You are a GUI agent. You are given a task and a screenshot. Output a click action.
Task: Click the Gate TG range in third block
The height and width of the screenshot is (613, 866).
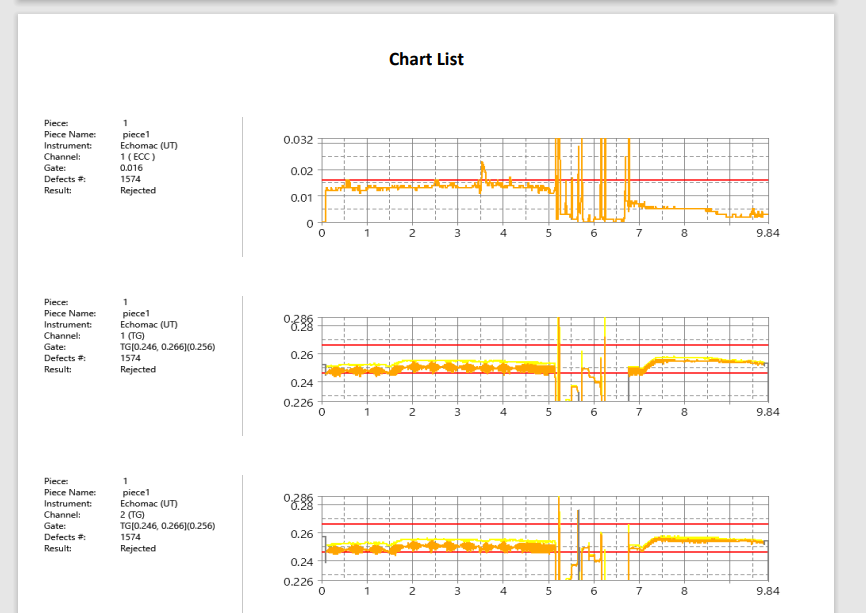coord(167,526)
